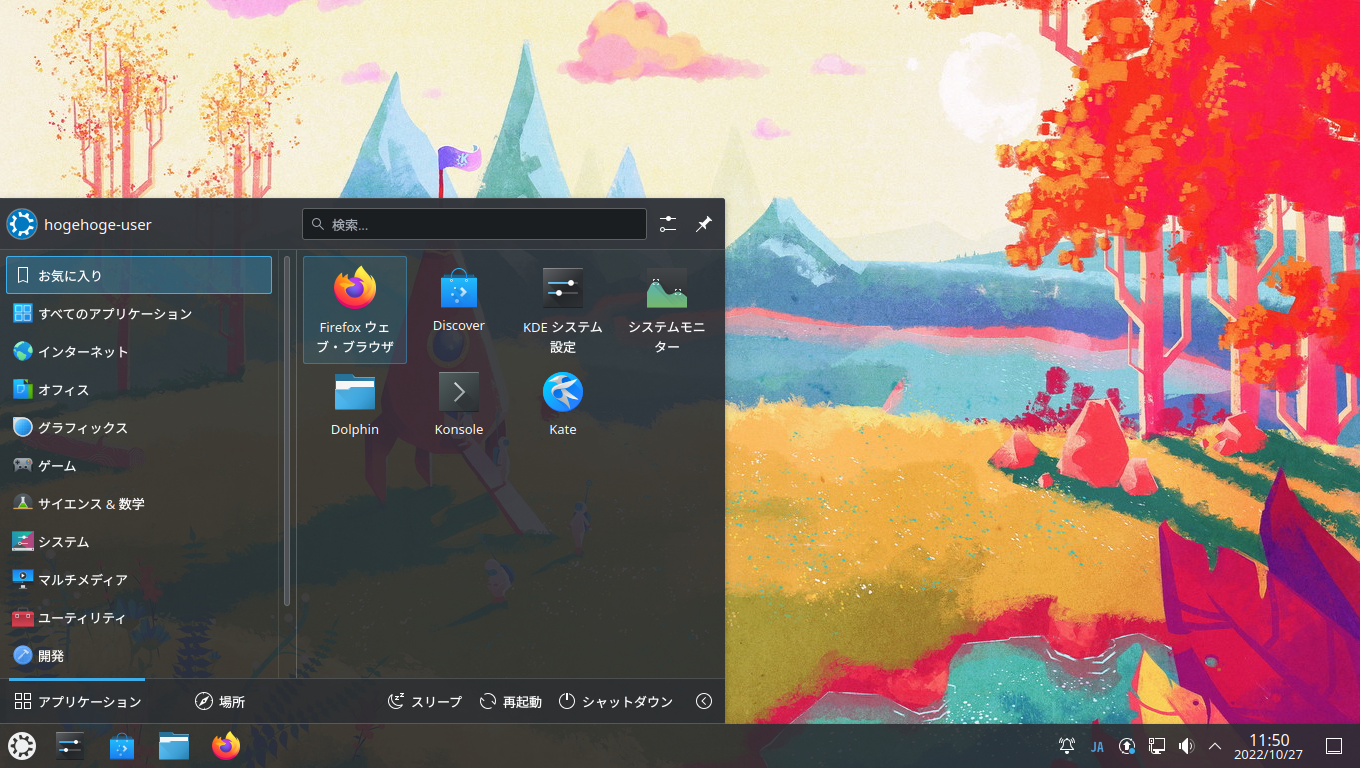
Task: Open the ユーティリティ category
Action: pos(139,617)
